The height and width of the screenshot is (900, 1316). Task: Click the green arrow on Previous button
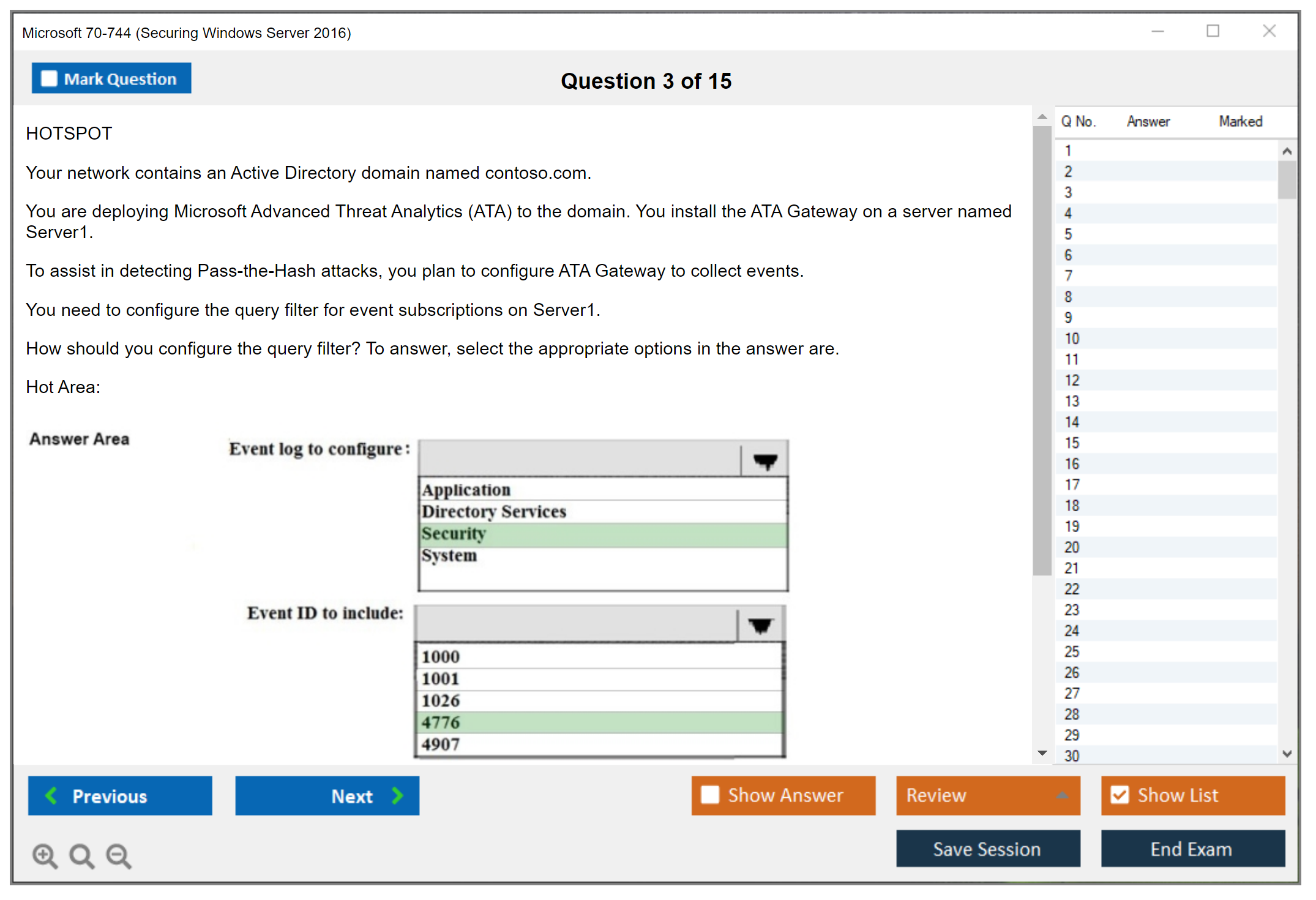[51, 795]
